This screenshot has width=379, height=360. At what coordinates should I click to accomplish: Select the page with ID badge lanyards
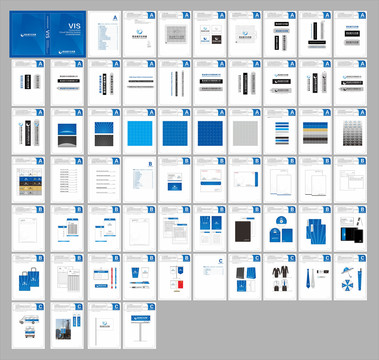pos(104,277)
